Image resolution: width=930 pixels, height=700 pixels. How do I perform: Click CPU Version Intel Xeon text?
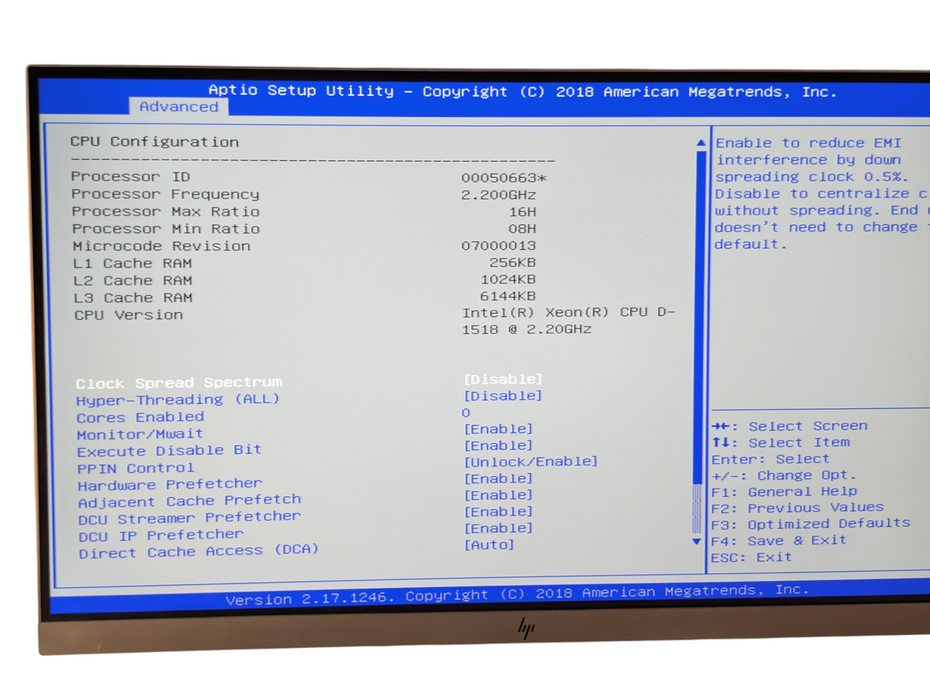568,320
